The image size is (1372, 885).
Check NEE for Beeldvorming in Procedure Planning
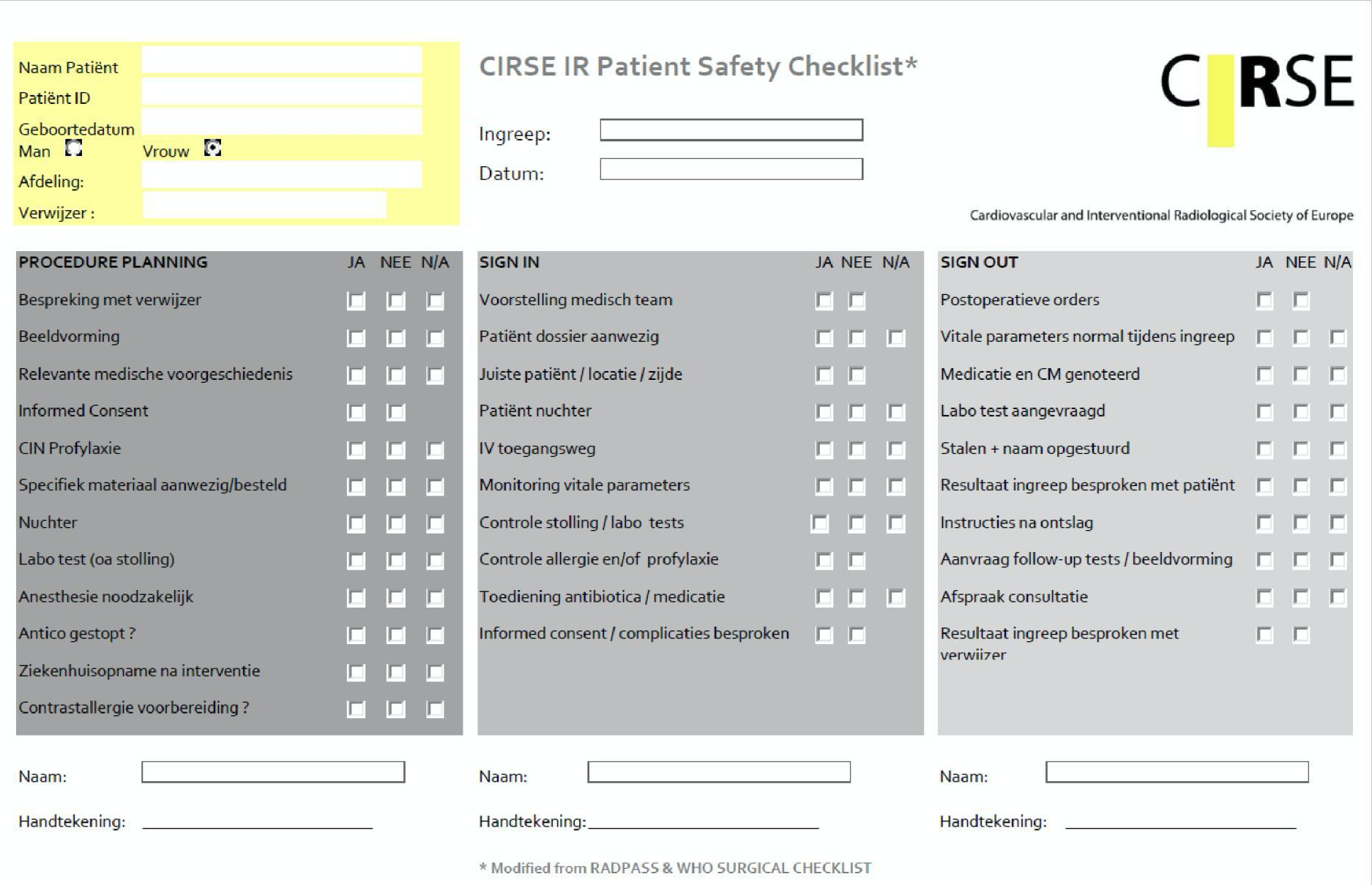(x=396, y=338)
